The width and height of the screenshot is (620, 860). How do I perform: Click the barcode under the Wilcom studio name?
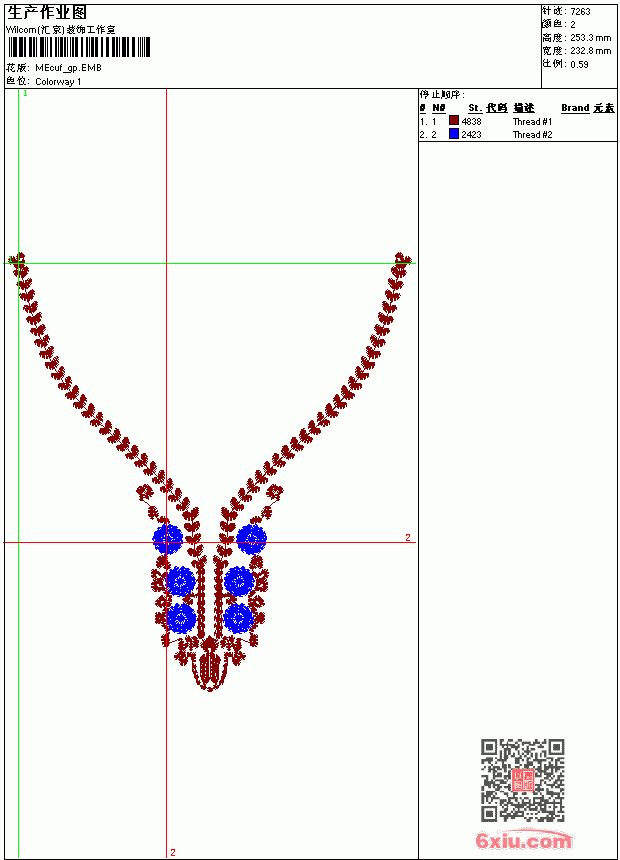78,47
